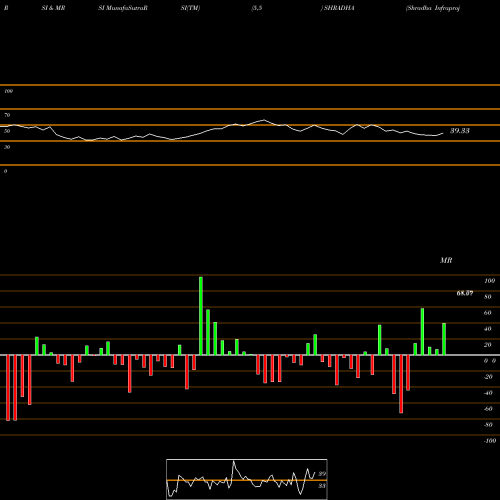
Task: Click the Shradha Infraproj header text
Action: pos(433,8)
